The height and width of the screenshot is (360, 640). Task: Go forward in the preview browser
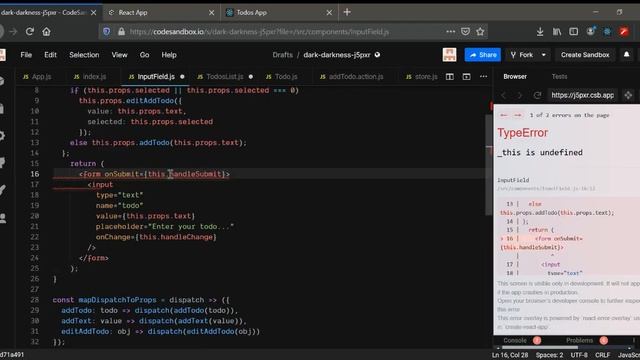point(519,95)
